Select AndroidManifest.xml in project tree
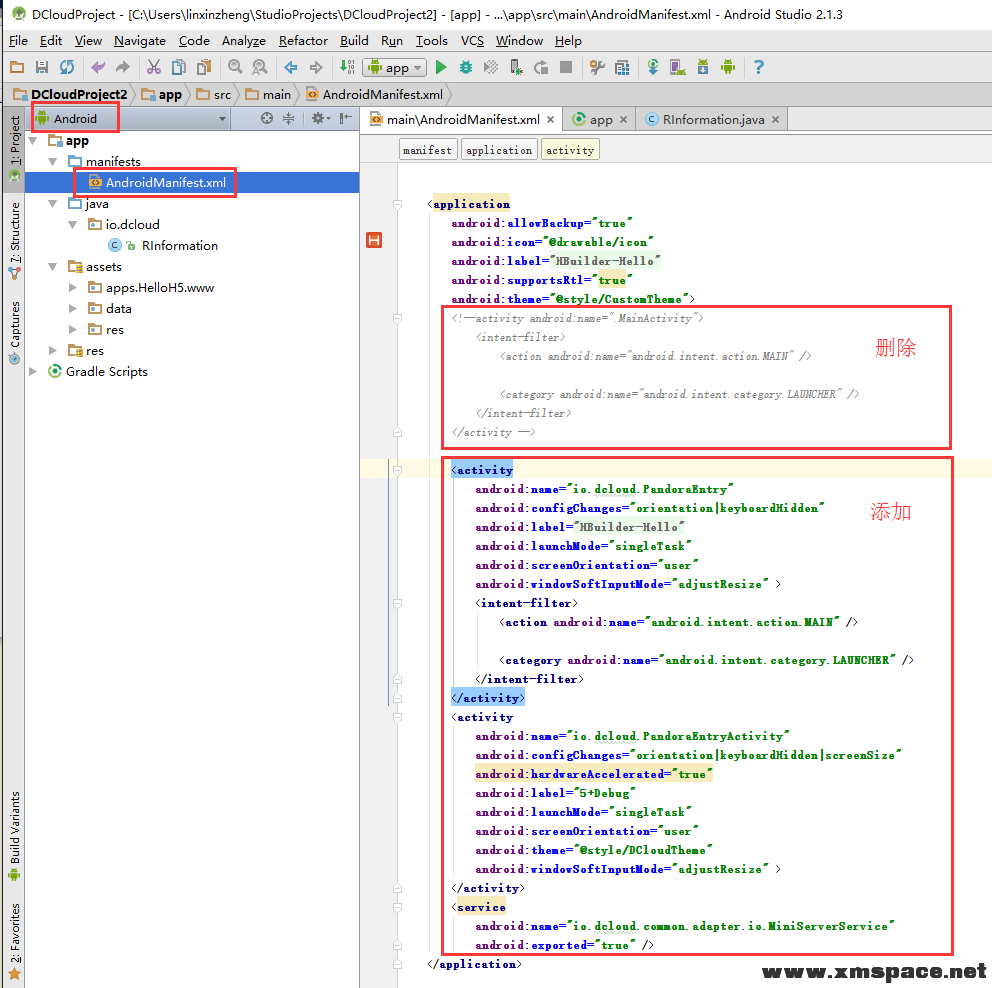992x988 pixels. click(x=166, y=182)
